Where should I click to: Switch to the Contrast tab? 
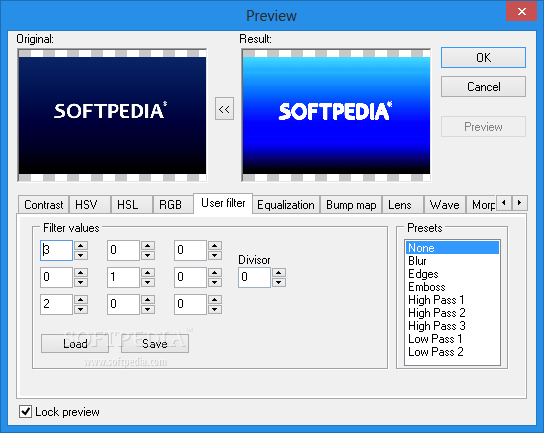click(44, 205)
